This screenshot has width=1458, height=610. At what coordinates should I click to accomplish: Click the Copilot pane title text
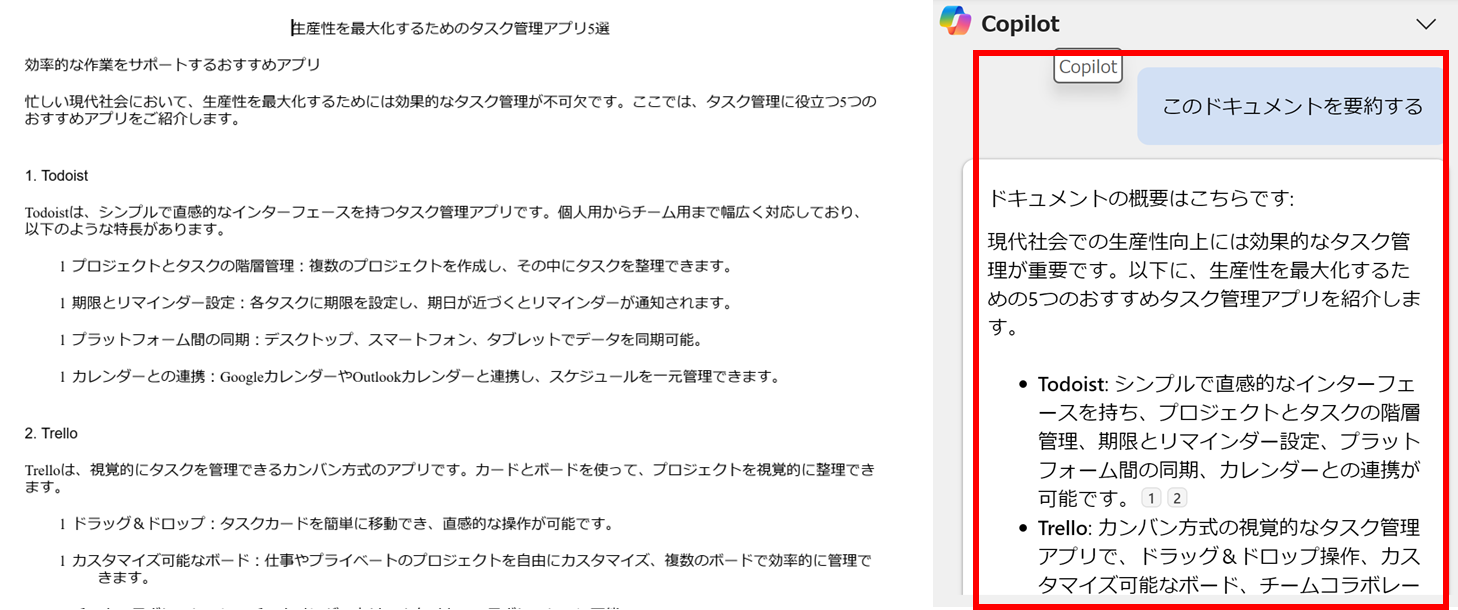(1020, 23)
